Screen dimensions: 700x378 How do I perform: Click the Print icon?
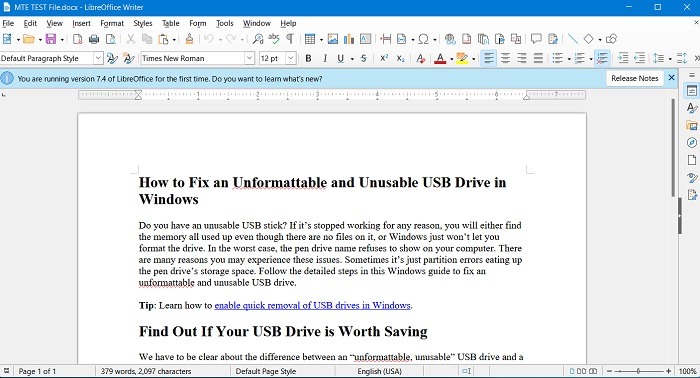click(94, 39)
